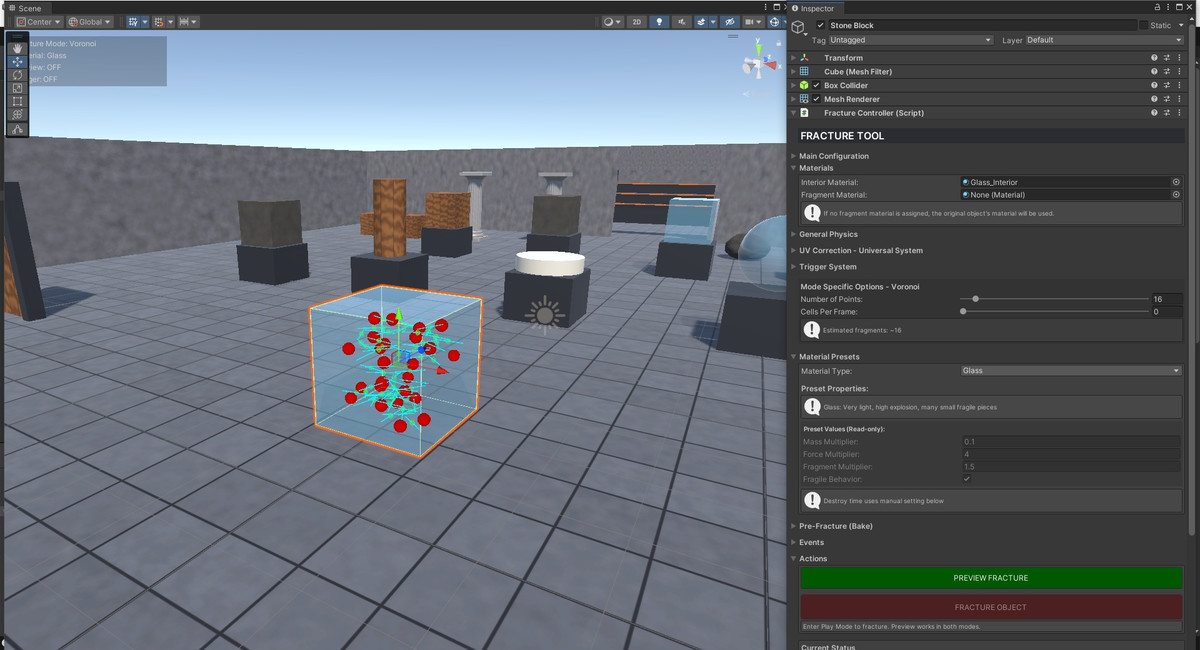Edit the Number of Points value field

click(x=1166, y=299)
